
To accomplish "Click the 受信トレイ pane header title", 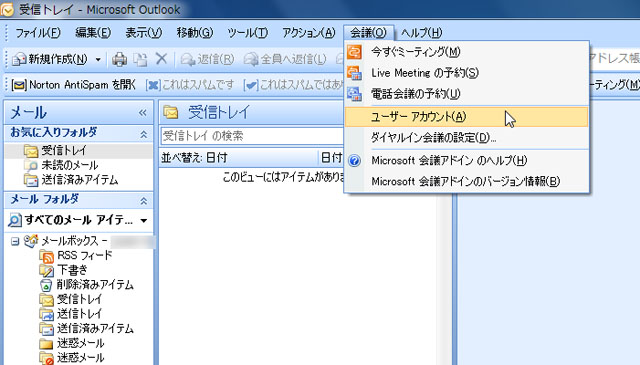I will tap(219, 112).
